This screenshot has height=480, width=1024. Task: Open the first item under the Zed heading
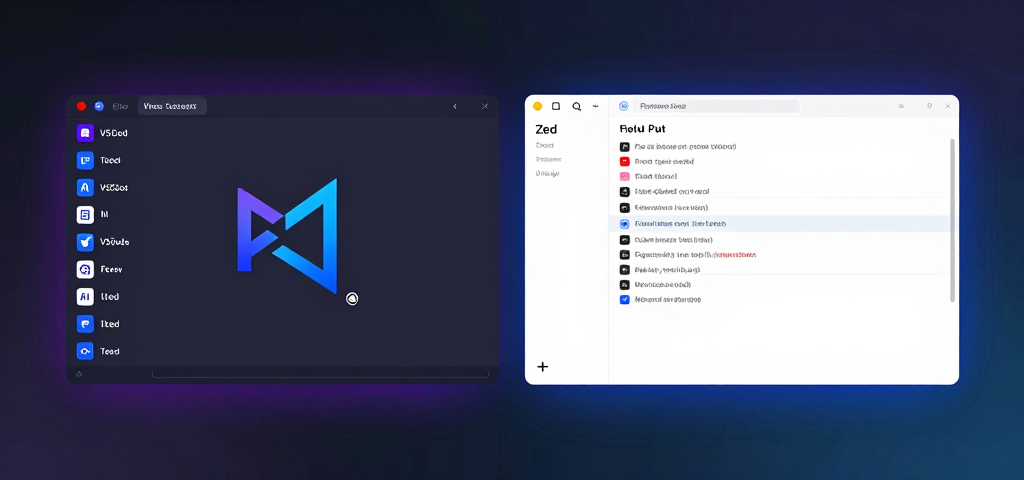(545, 145)
